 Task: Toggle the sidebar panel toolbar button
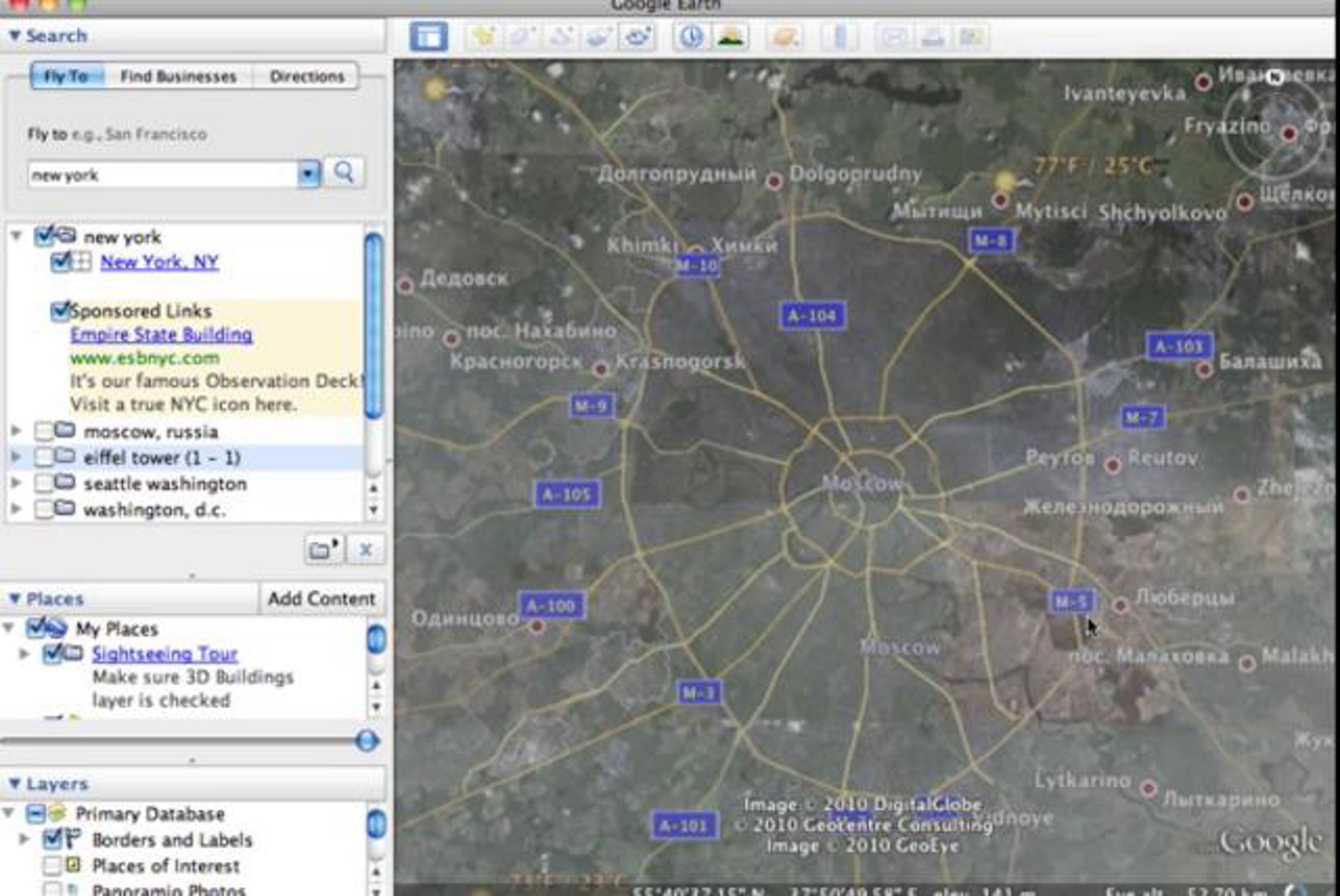tap(429, 37)
